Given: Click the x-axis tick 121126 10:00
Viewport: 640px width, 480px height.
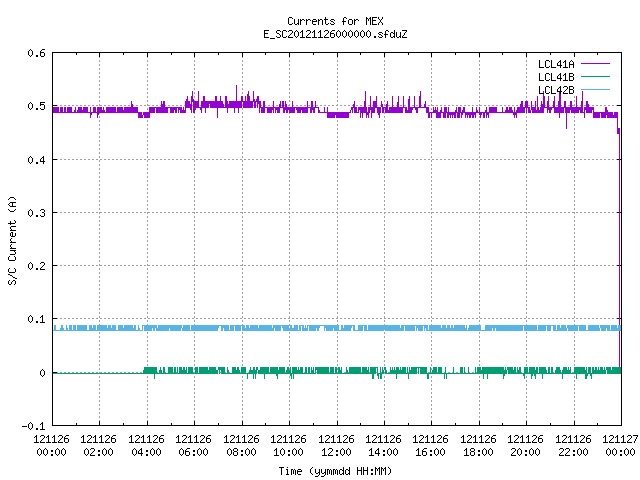Looking at the screenshot, I should [288, 445].
